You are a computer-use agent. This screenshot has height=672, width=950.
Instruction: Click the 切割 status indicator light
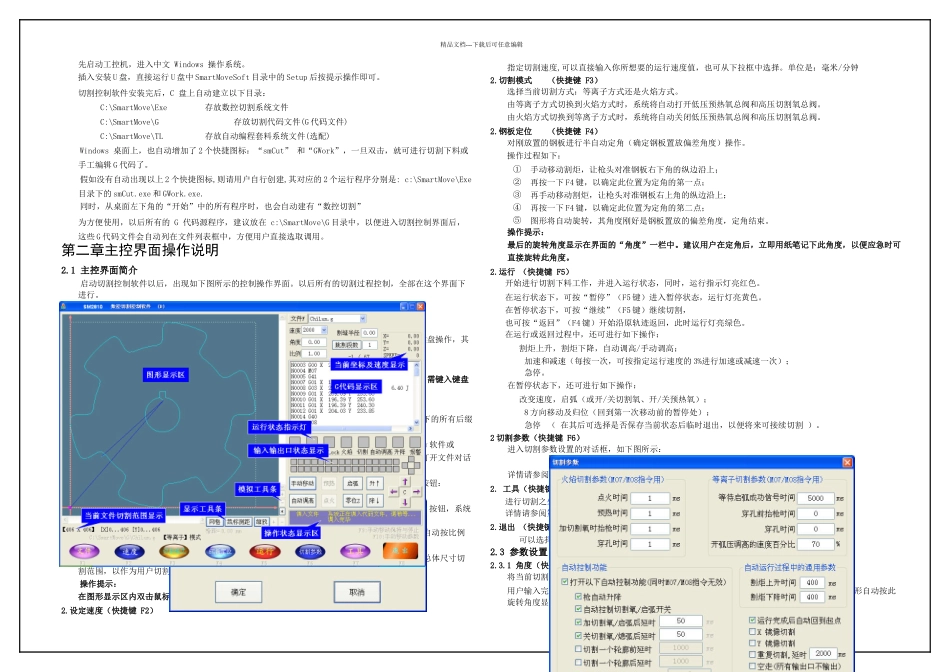coord(364,442)
